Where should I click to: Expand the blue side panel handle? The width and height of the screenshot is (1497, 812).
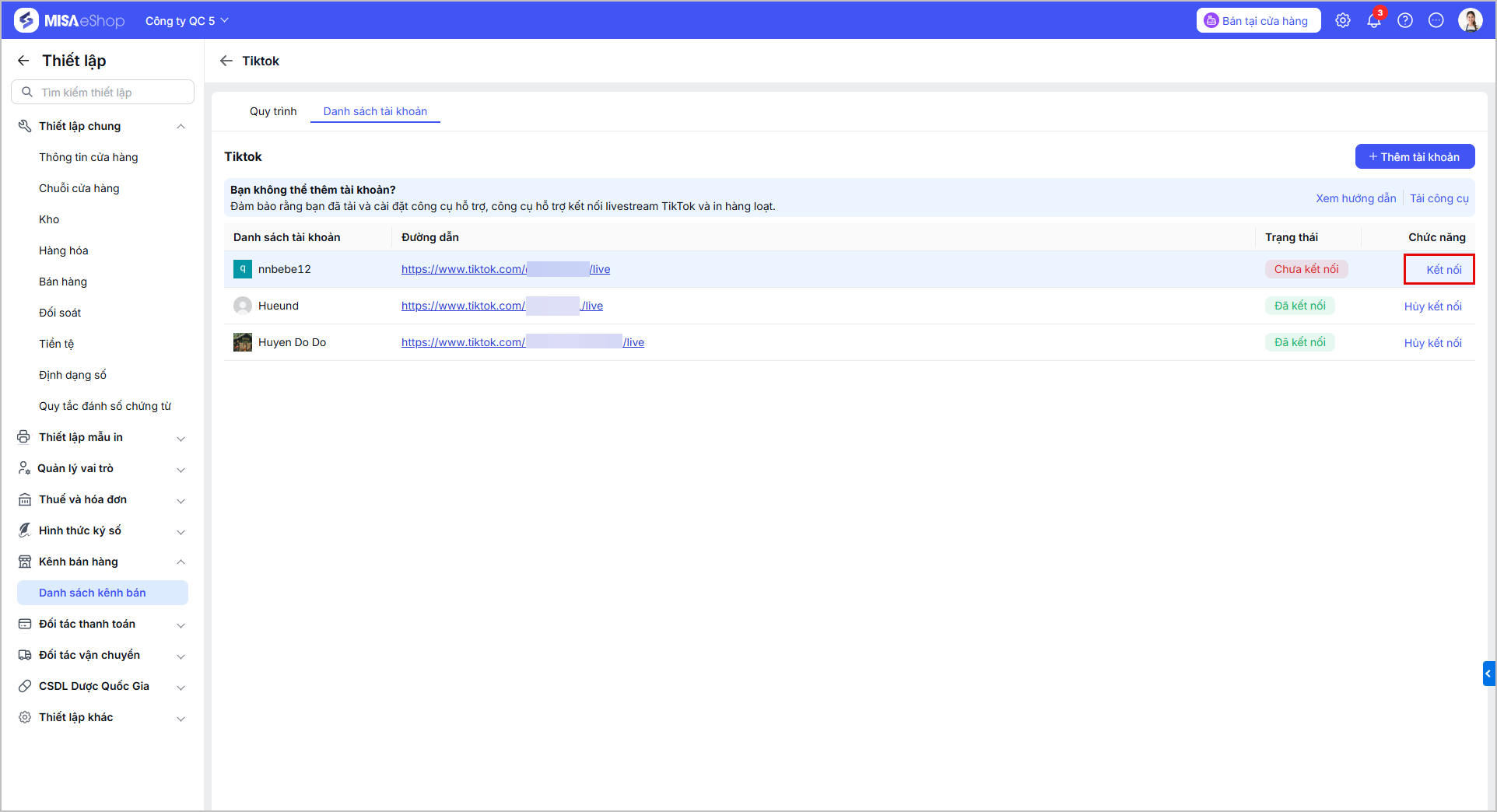[x=1488, y=674]
